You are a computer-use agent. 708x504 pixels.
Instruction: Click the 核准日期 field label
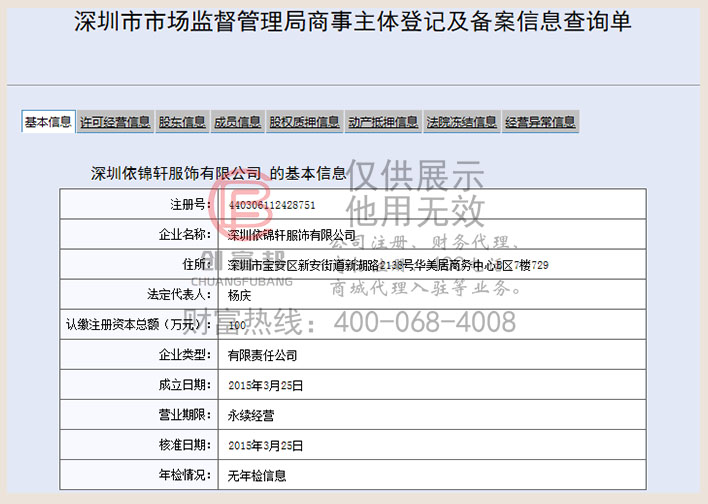[x=185, y=445]
